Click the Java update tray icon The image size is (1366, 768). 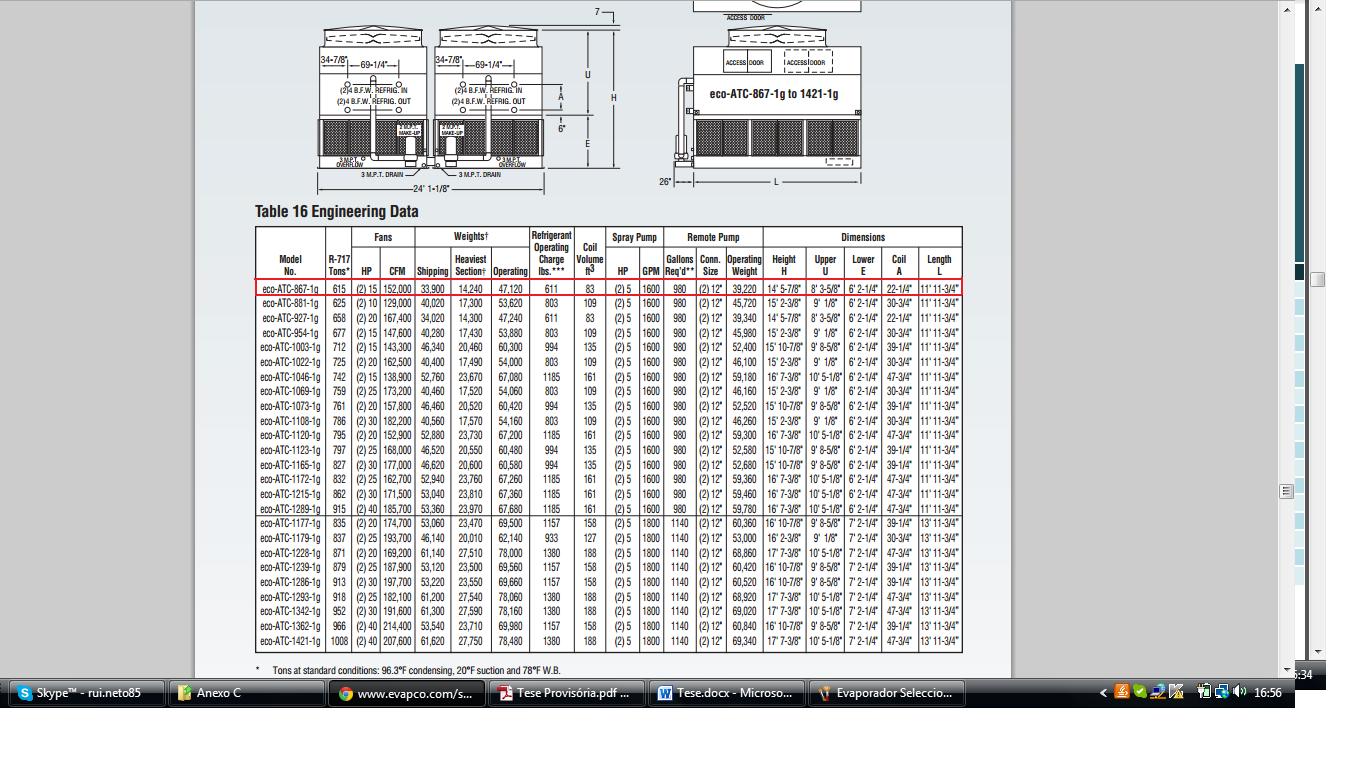[x=1122, y=691]
